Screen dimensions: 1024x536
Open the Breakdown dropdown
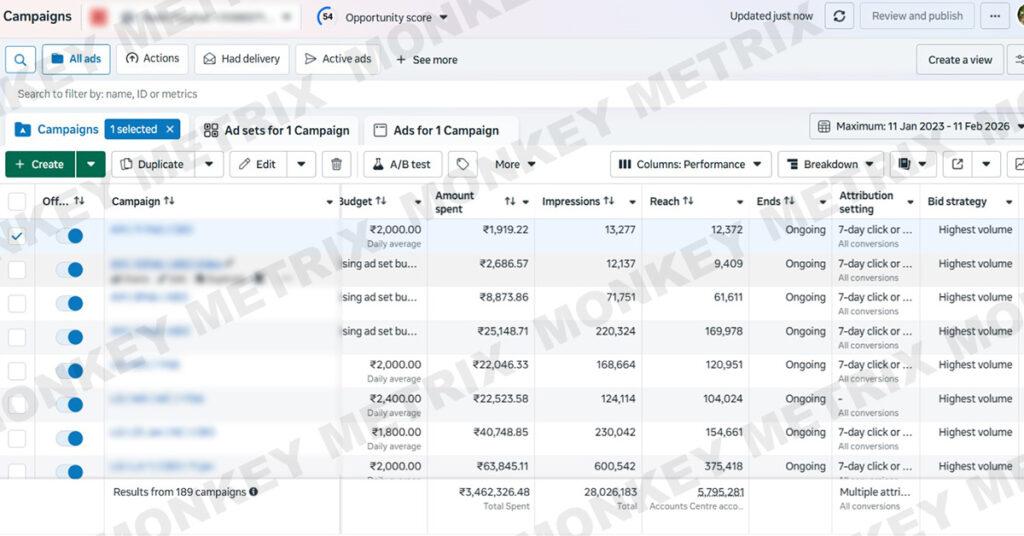(x=831, y=164)
